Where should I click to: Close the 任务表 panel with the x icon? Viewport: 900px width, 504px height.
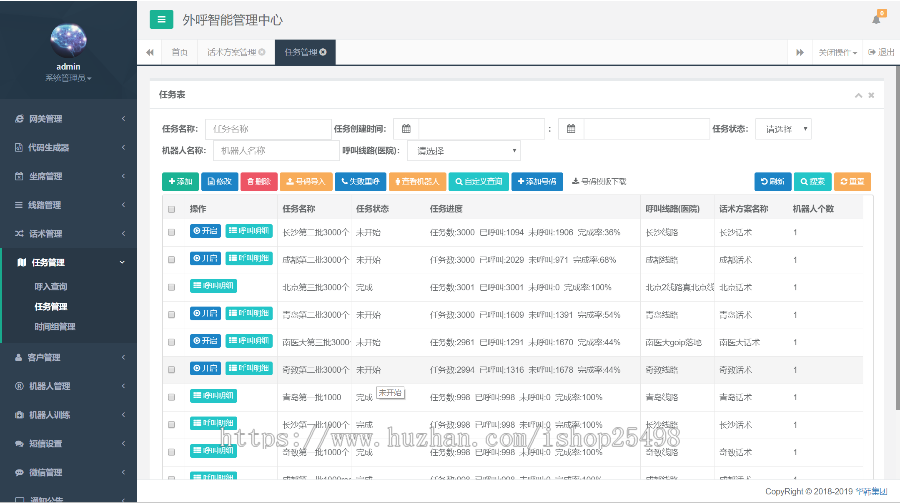871,95
